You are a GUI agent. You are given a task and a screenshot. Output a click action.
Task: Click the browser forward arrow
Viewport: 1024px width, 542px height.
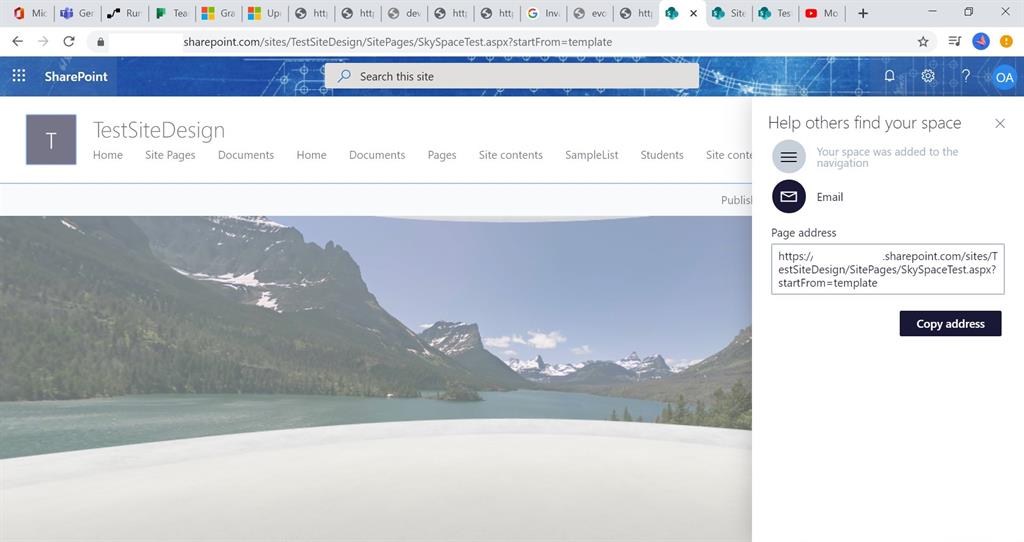43,41
